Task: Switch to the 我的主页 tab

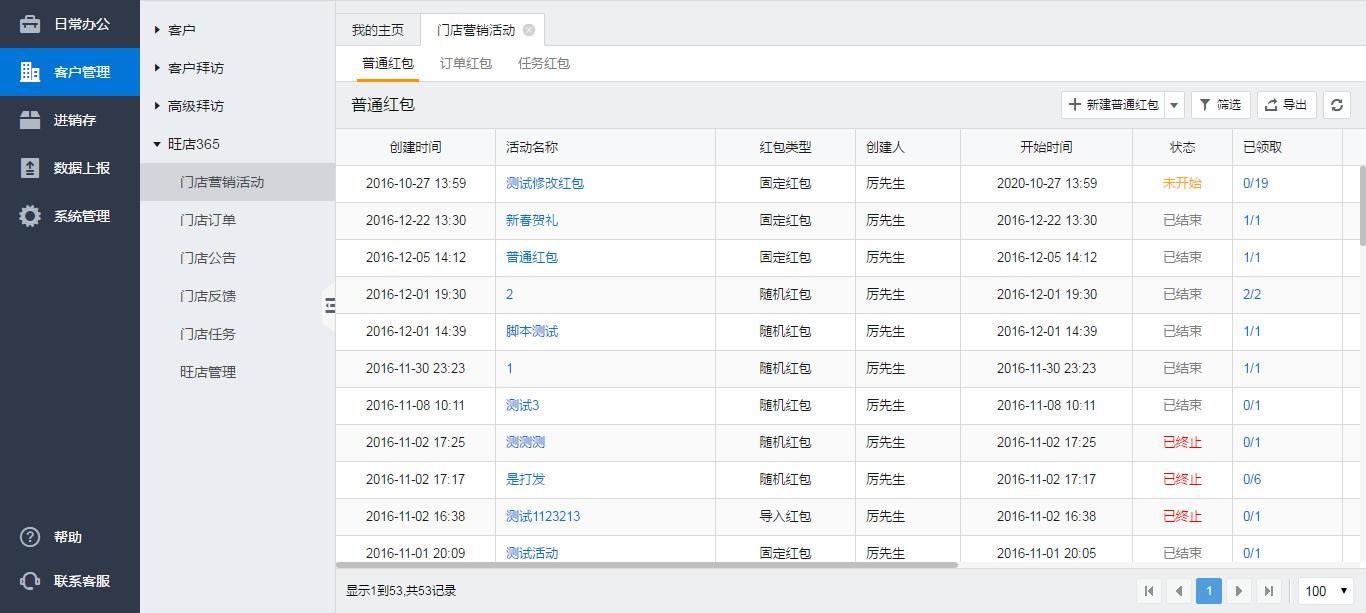Action: click(378, 30)
